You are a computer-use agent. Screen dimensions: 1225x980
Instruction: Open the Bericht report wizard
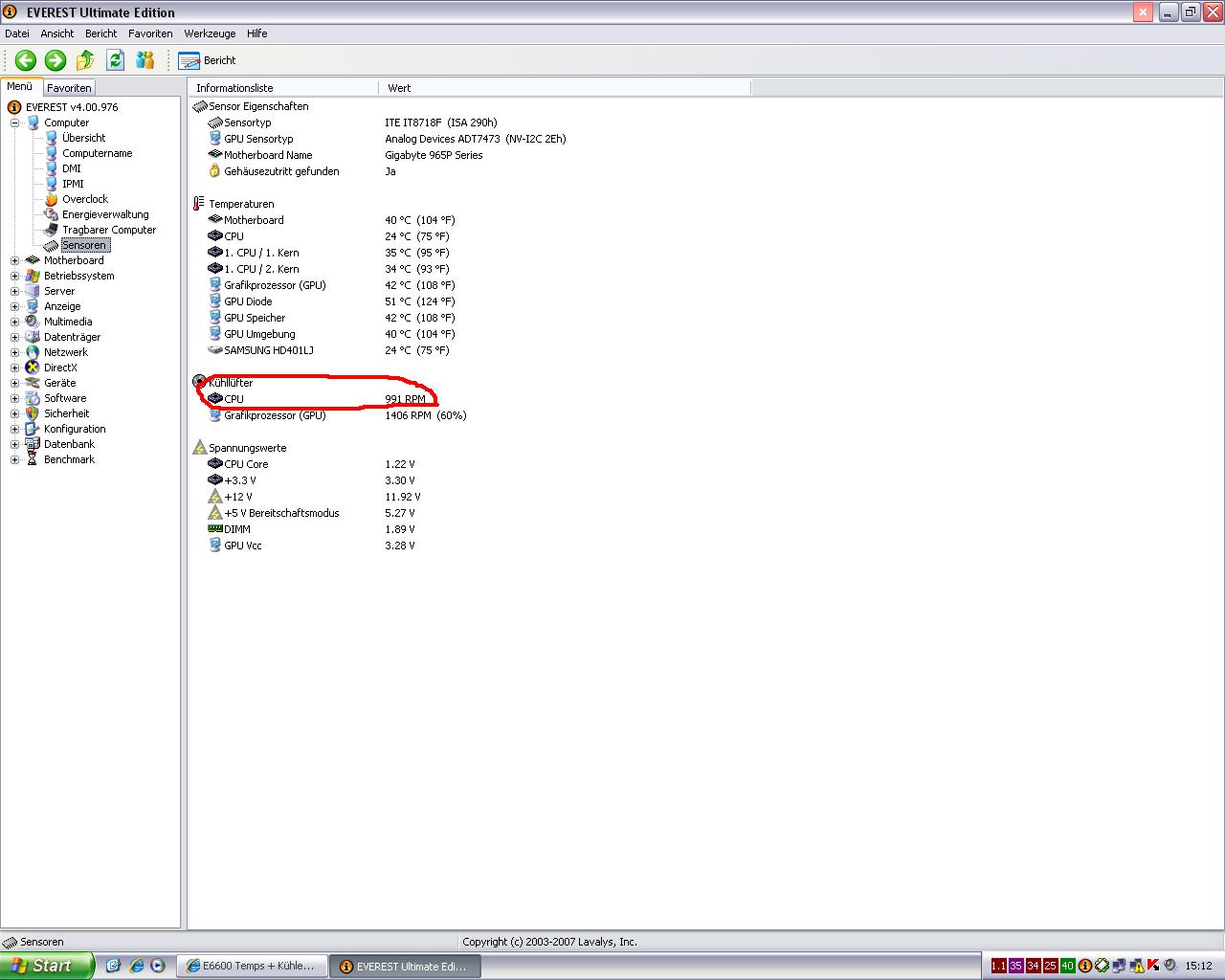(207, 60)
